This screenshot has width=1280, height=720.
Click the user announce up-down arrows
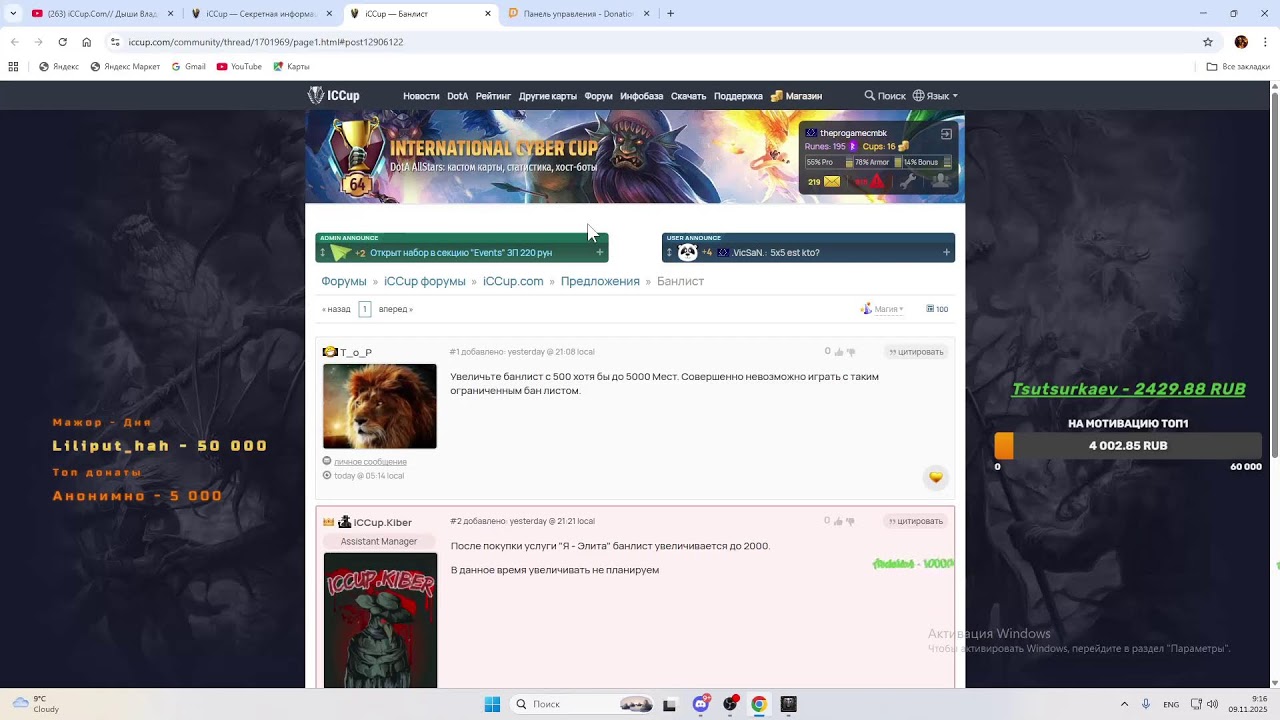tap(669, 253)
